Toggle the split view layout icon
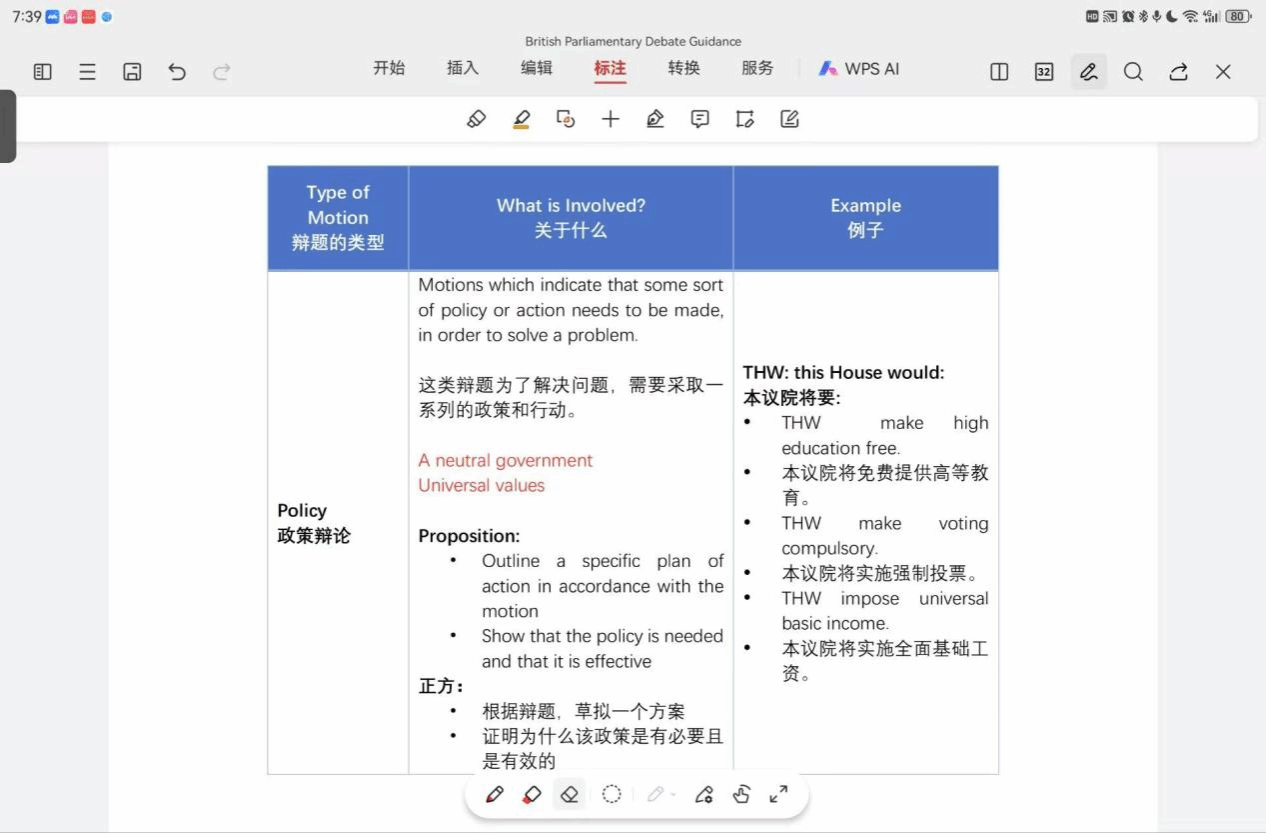This screenshot has width=1266, height=833. [x=999, y=72]
